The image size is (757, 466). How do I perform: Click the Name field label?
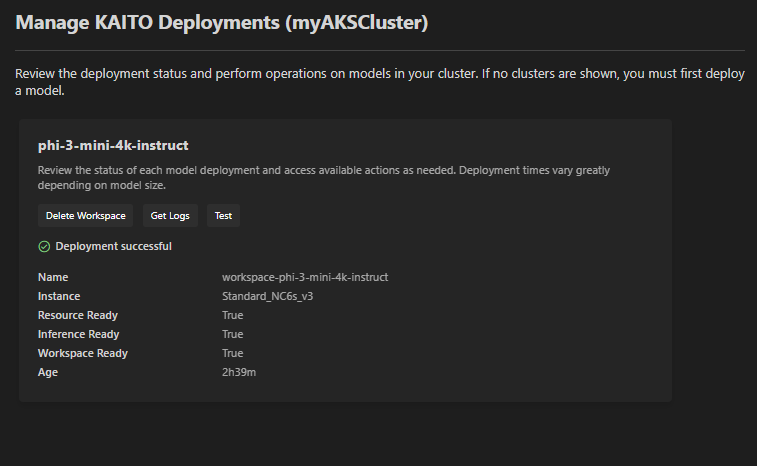[x=53, y=277]
